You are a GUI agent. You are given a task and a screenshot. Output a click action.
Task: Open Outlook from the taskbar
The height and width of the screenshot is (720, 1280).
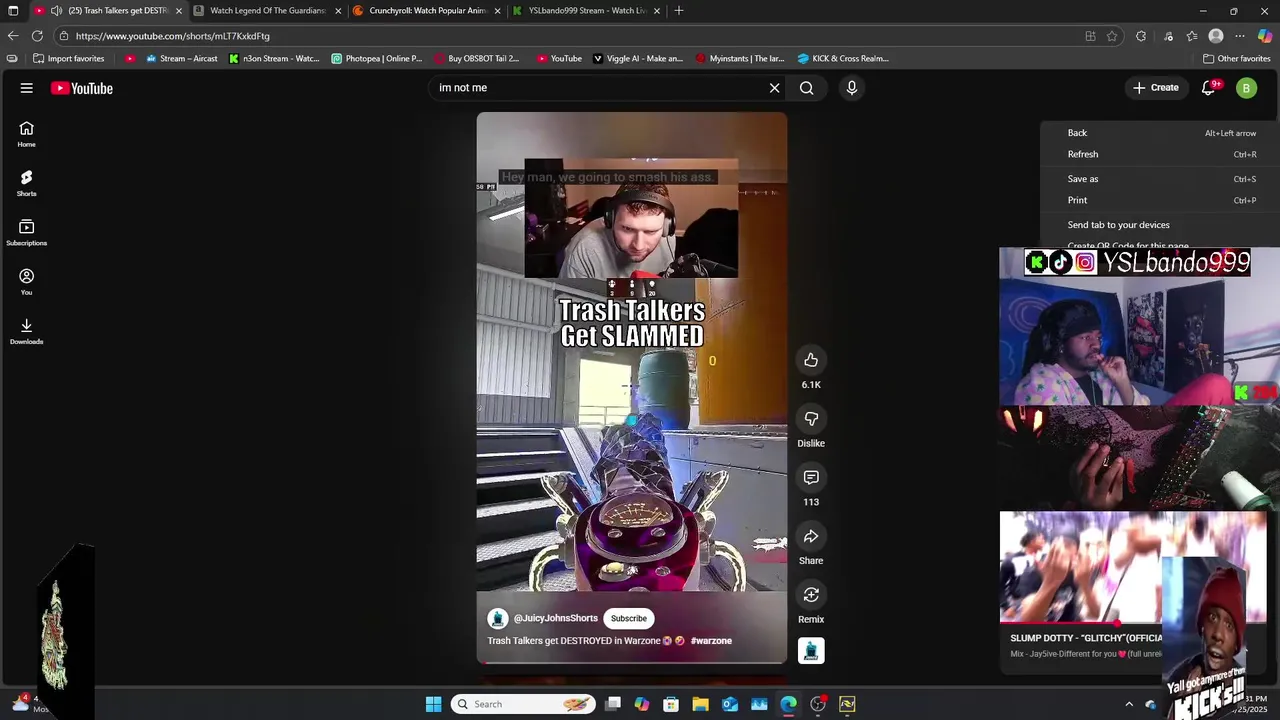(730, 704)
